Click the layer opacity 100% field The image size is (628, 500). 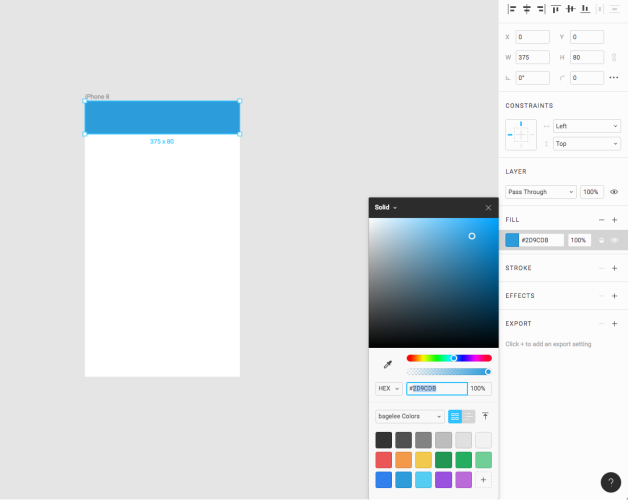coord(592,192)
